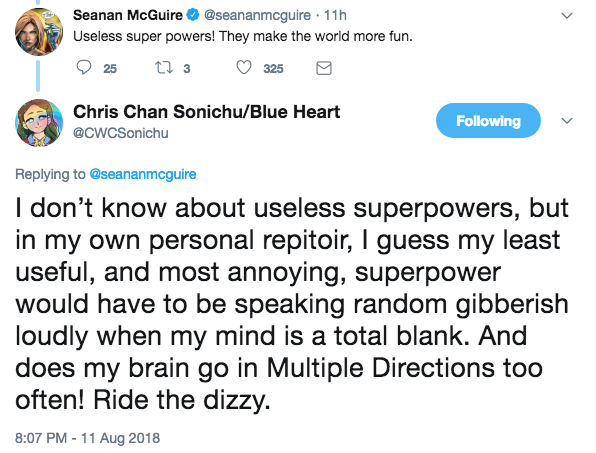Open the @CWCSonichu handle
Image resolution: width=596 pixels, height=453 pixels.
coord(120,133)
